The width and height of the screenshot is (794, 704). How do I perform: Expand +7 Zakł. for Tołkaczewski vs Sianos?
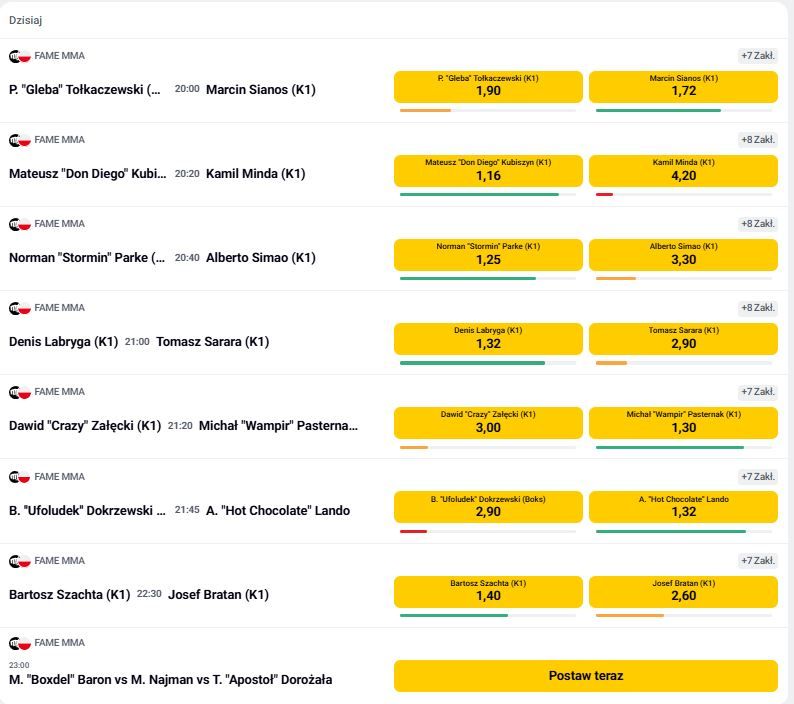pos(757,56)
